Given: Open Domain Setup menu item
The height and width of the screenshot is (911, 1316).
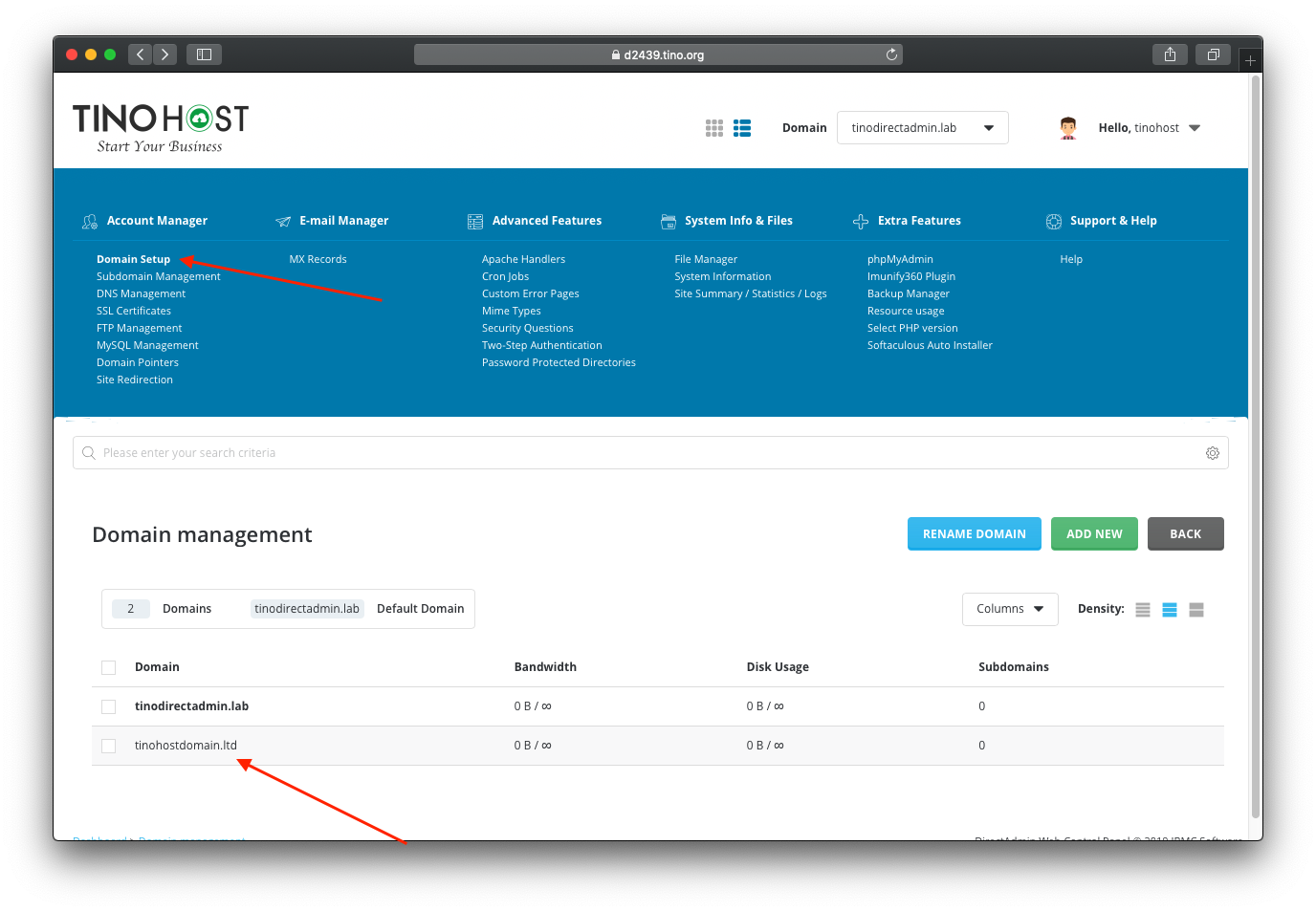Looking at the screenshot, I should (x=133, y=259).
